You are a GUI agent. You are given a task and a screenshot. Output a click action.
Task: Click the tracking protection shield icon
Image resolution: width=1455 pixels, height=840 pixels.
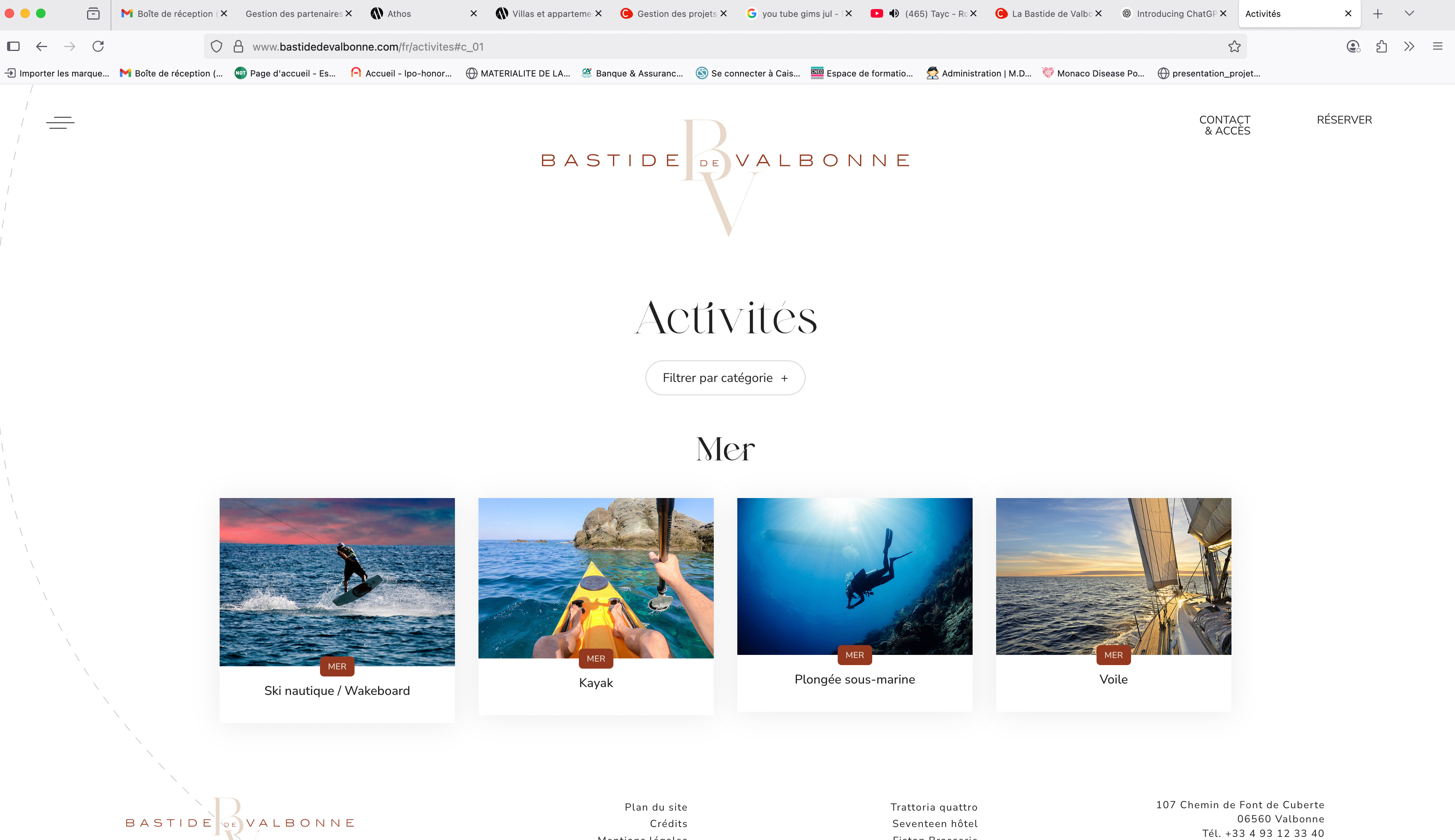pyautogui.click(x=216, y=46)
